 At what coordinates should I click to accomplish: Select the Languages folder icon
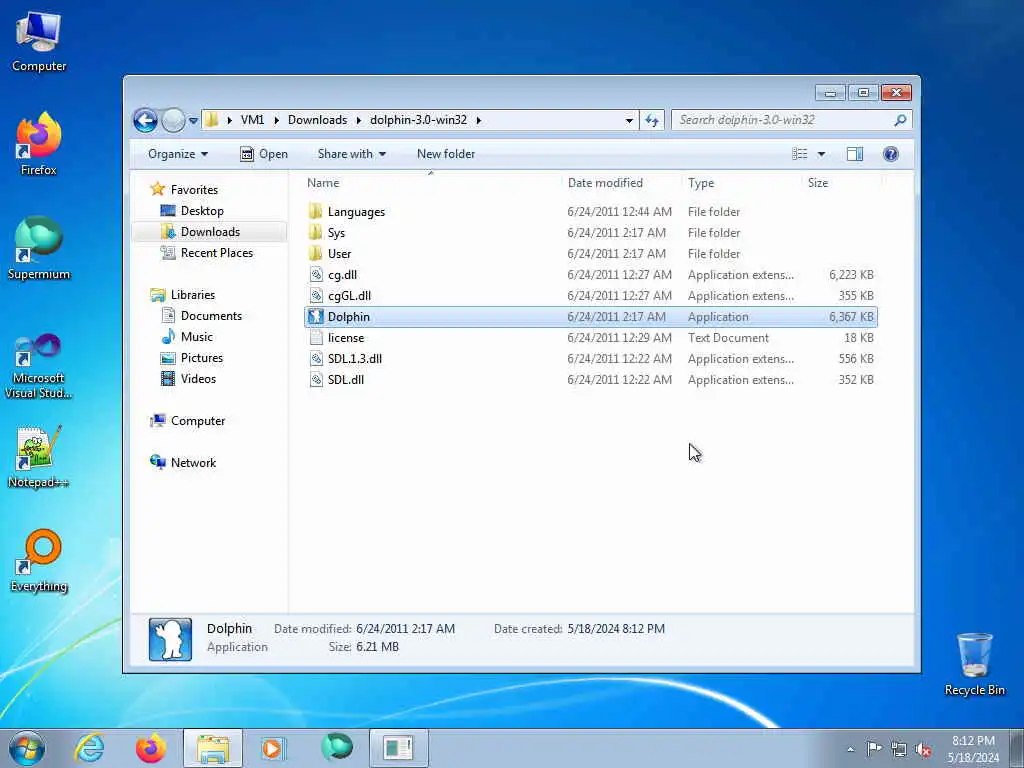[315, 211]
